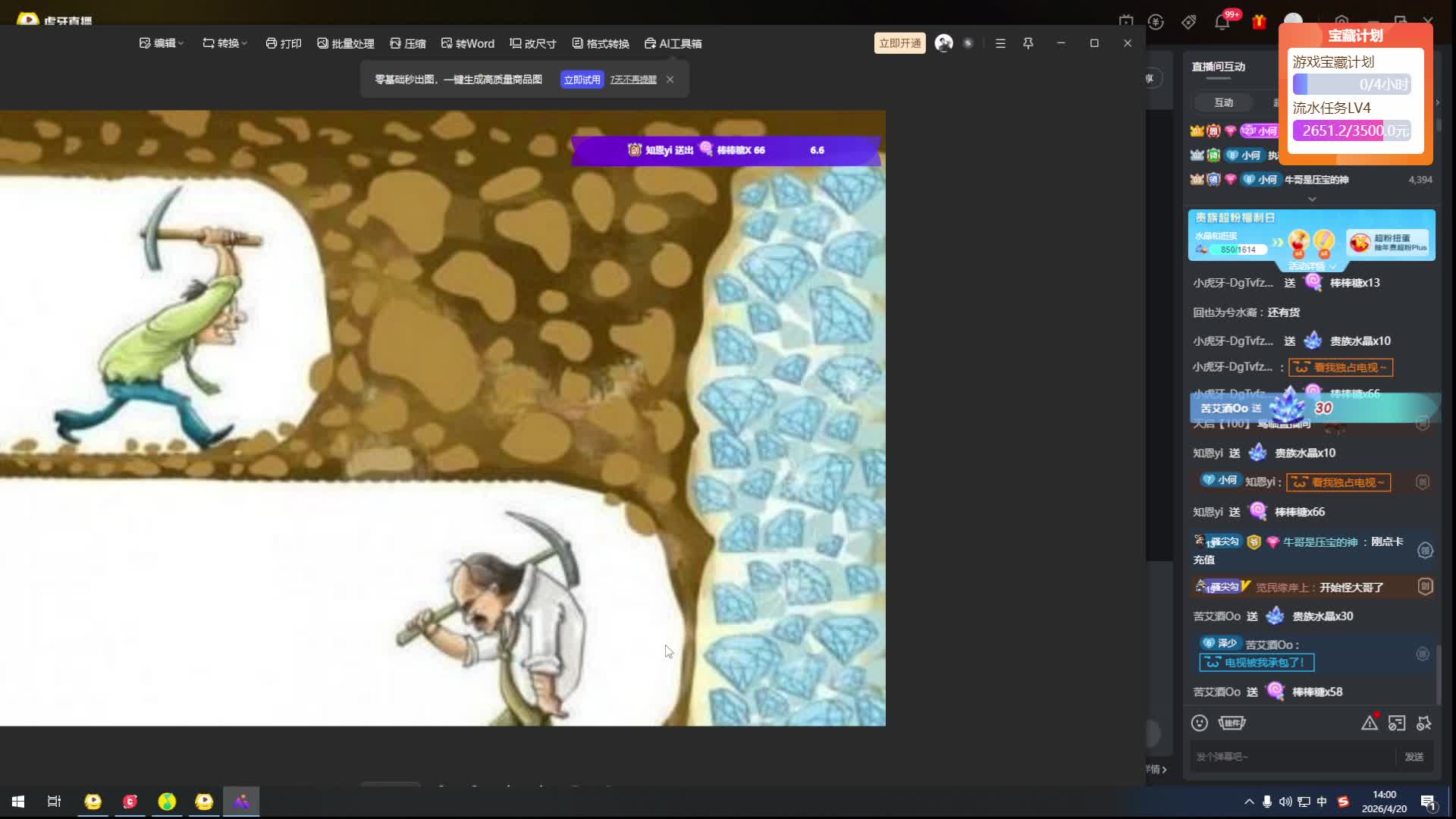Open the notification bell with 99+ badge

(x=1222, y=21)
